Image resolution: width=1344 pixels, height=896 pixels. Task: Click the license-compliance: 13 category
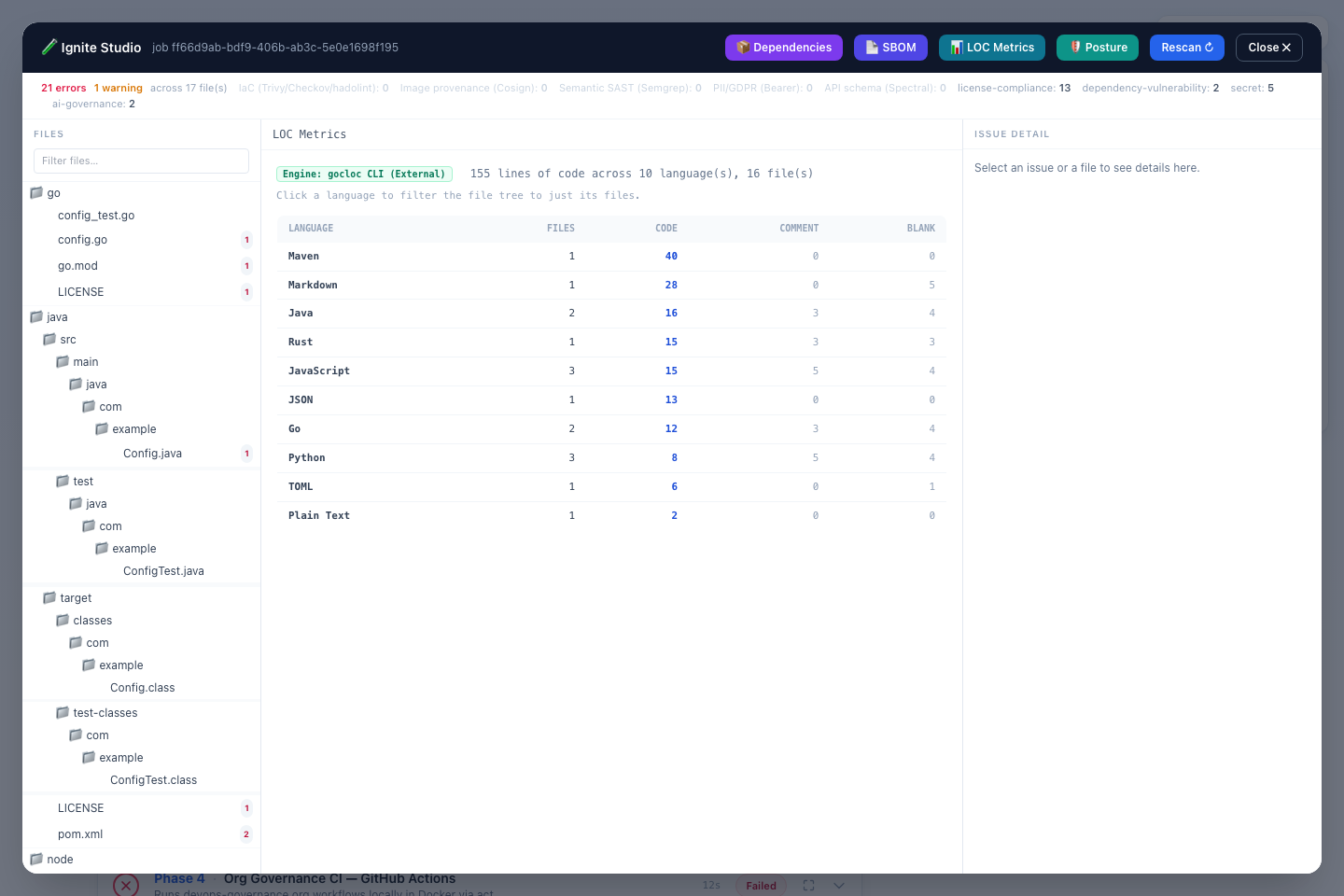point(1014,88)
